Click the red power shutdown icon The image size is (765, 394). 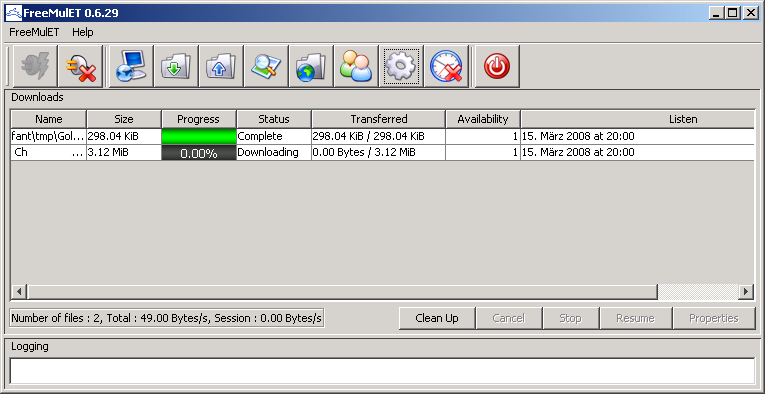point(497,66)
